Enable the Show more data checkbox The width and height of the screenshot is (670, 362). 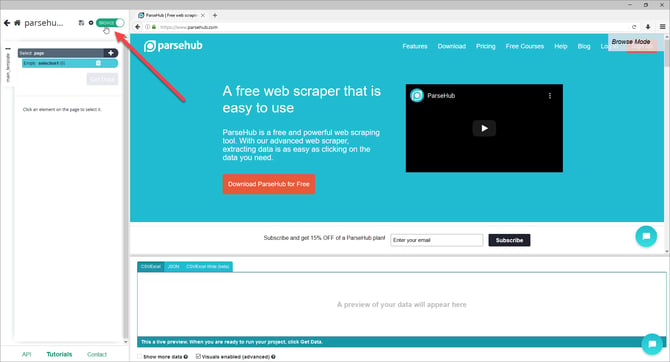coord(139,356)
